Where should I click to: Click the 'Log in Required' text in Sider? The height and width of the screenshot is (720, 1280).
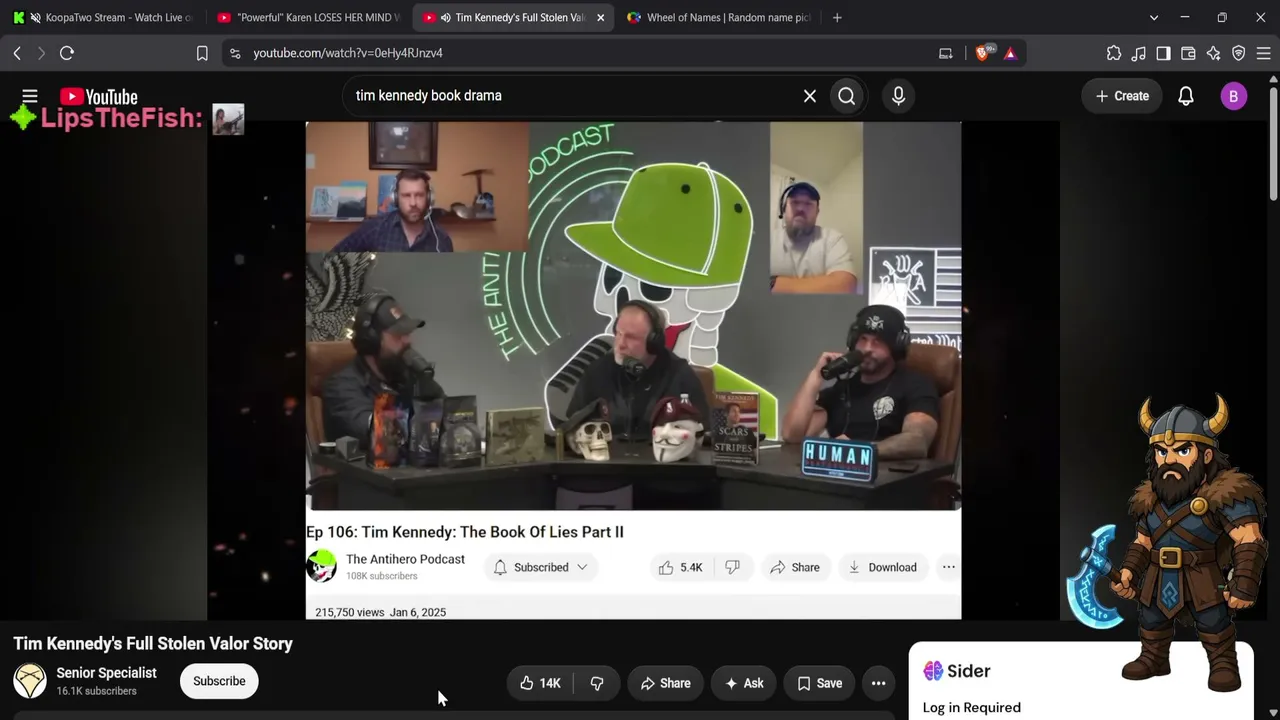click(971, 708)
